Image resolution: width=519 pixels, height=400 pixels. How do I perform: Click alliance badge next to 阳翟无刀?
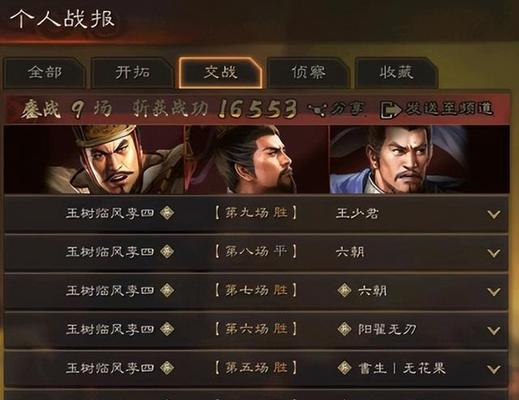click(344, 329)
